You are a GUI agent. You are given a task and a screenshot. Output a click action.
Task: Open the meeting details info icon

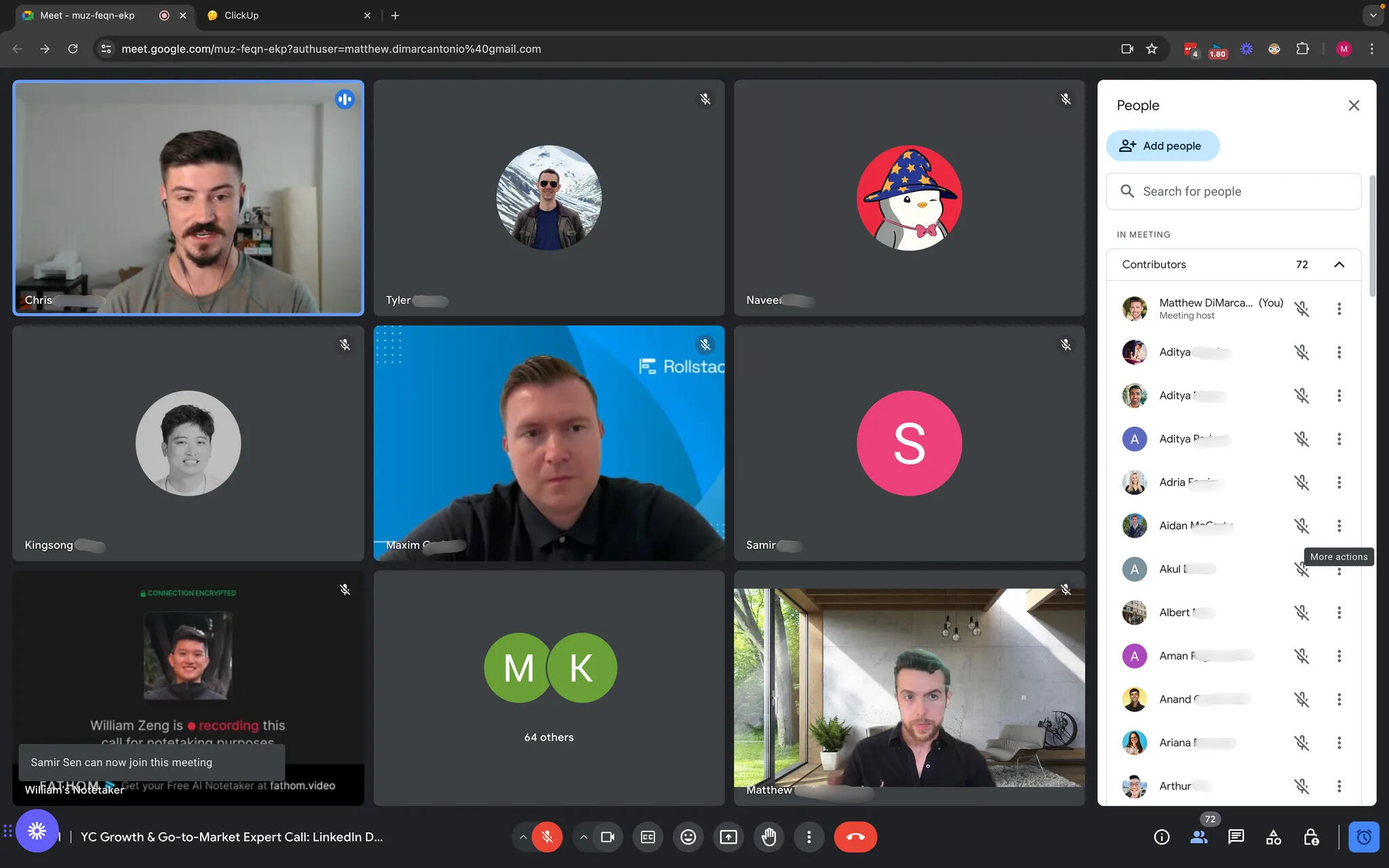pyautogui.click(x=1161, y=837)
